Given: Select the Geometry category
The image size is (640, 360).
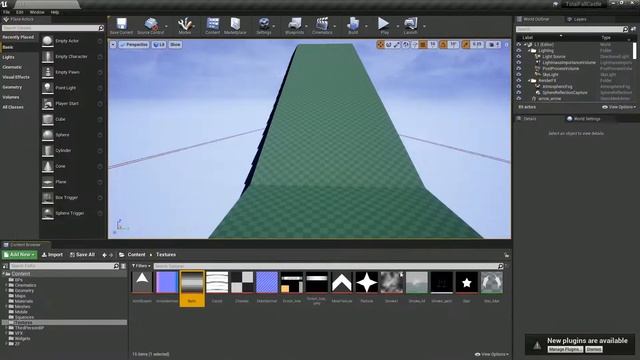Looking at the screenshot, I should (12, 87).
